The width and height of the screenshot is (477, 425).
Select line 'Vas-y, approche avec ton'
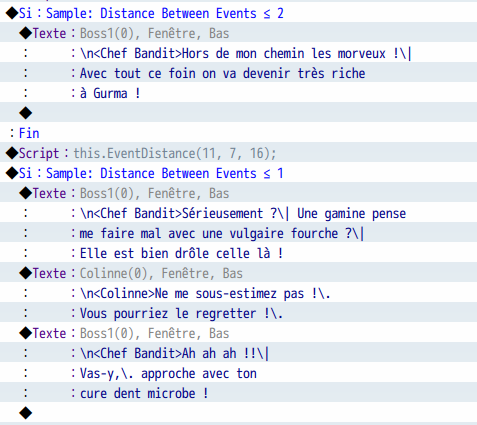point(238,373)
